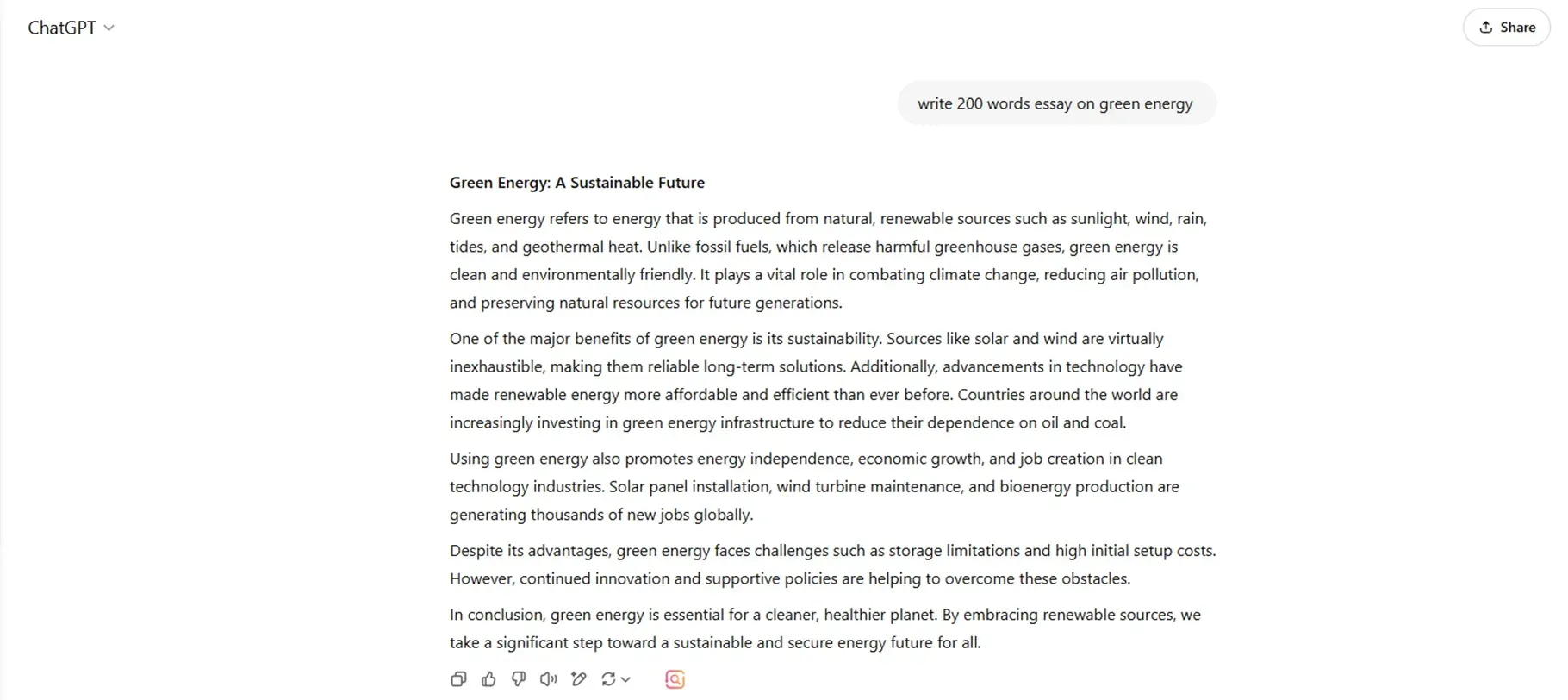
Task: Click the user prompt message bubble
Action: (1055, 103)
